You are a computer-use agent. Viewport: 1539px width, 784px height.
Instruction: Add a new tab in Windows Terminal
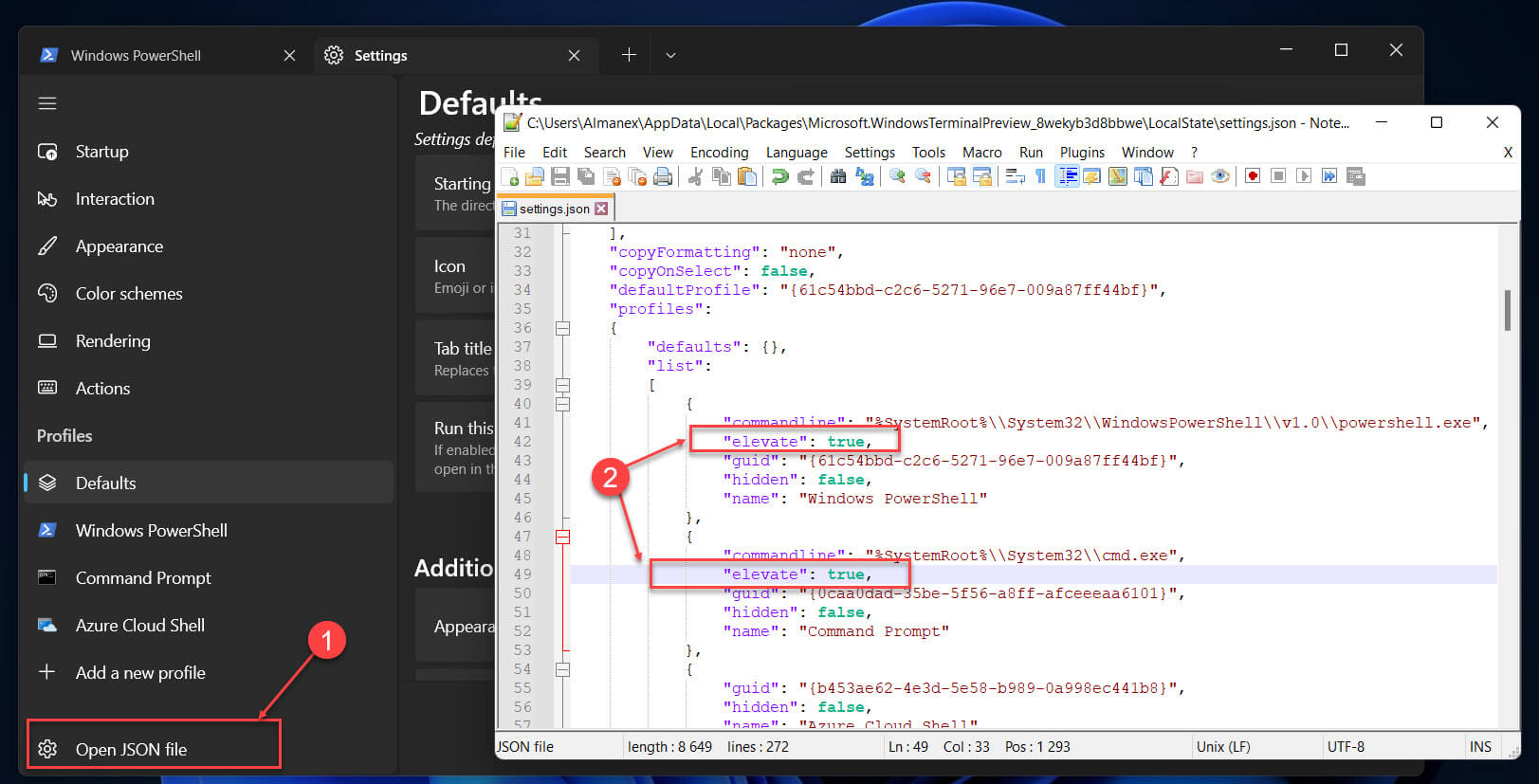coord(629,56)
